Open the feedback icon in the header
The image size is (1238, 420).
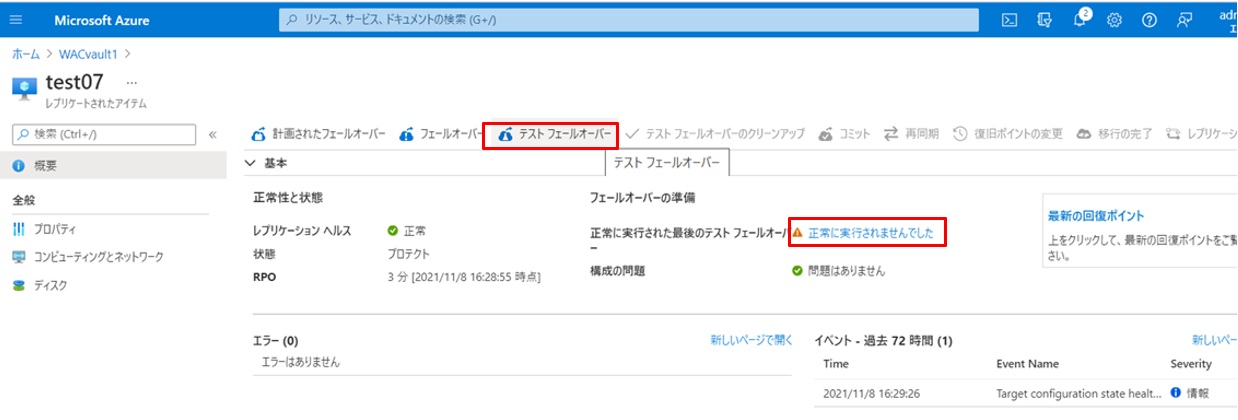click(1184, 20)
